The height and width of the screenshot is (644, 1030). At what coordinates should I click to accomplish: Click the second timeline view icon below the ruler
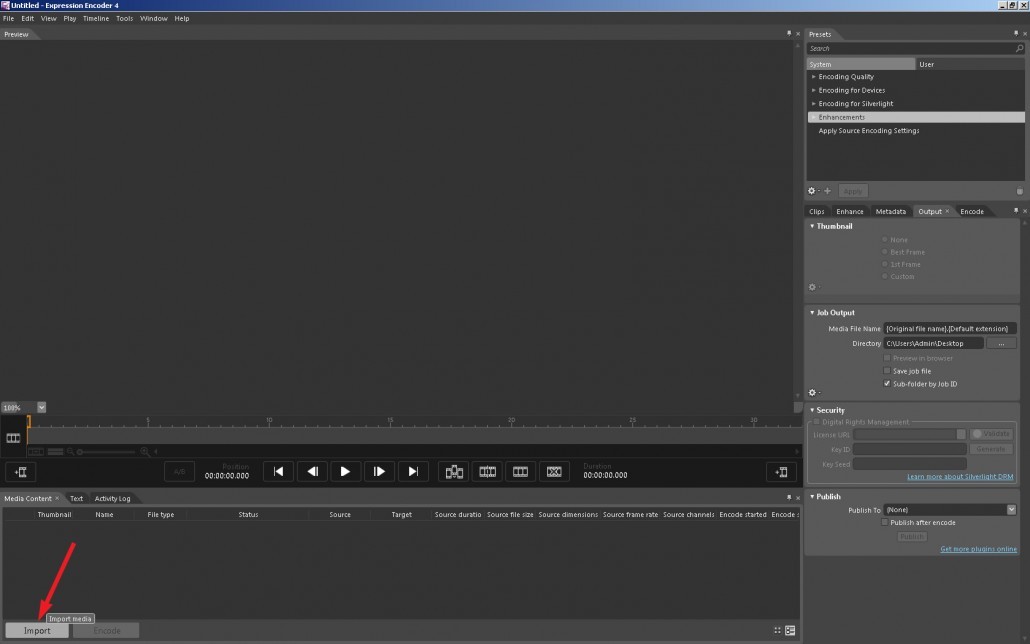click(x=56, y=451)
